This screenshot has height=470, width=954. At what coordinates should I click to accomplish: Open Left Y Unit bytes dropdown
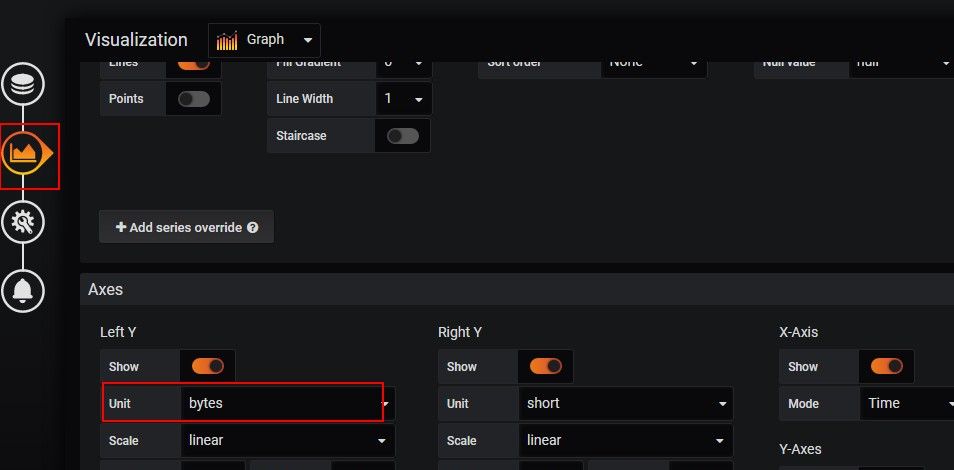click(288, 403)
